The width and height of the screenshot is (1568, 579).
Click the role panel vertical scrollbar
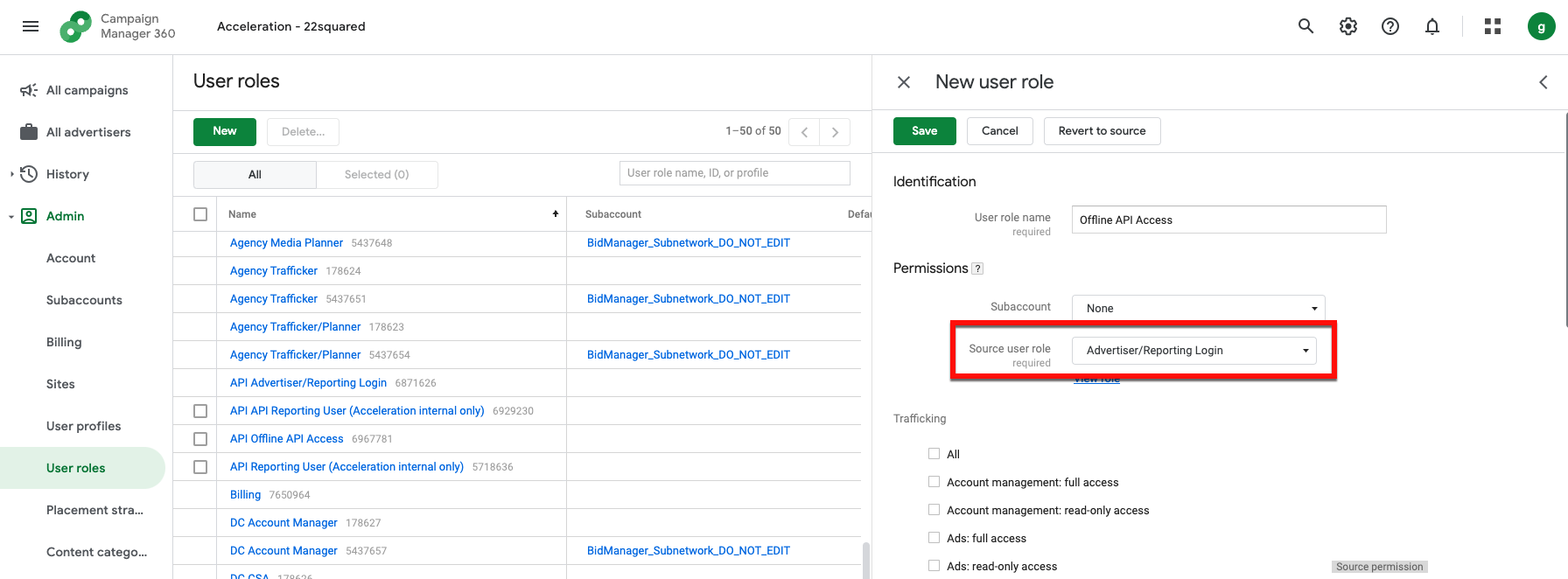pyautogui.click(x=1565, y=219)
